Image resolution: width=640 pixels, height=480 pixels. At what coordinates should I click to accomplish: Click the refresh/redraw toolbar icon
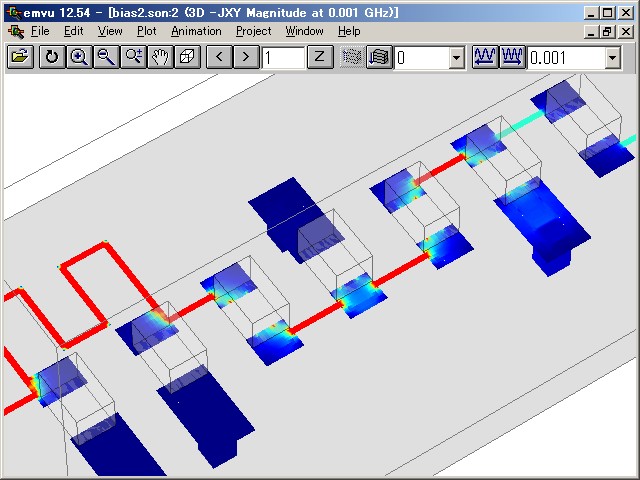click(x=52, y=57)
